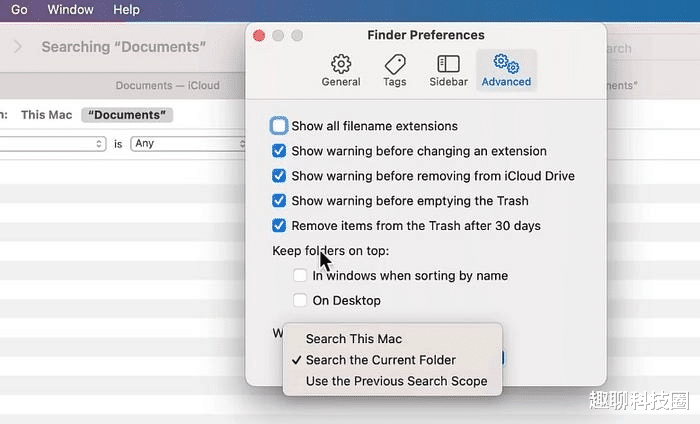Enable folders on top in windows when sorting by name
Viewport: 700px width, 424px height.
300,275
